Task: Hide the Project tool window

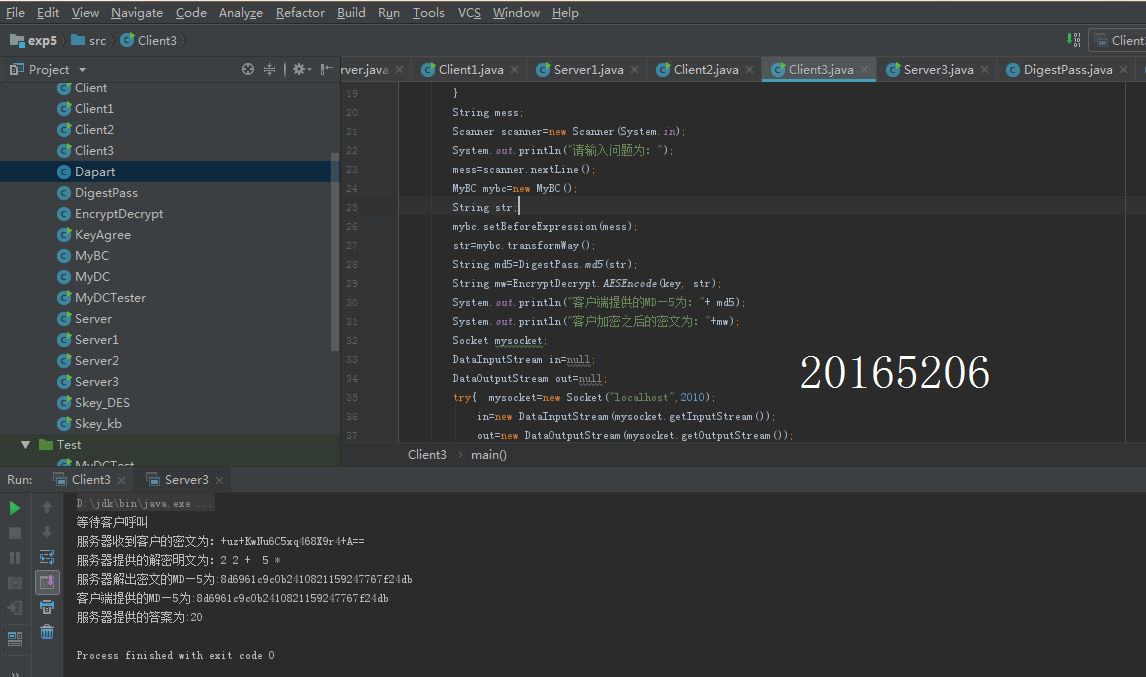Action: 327,69
